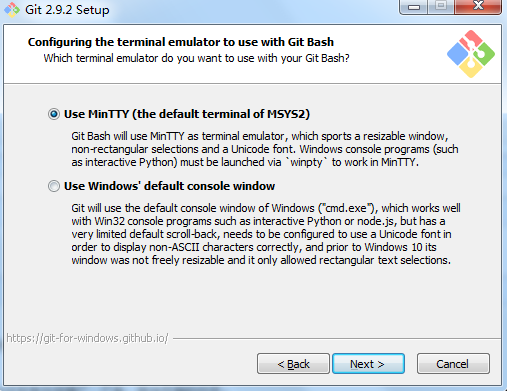Click the 'Which terminal emulator do you want' subtitle
507x391 pixels.
196,58
